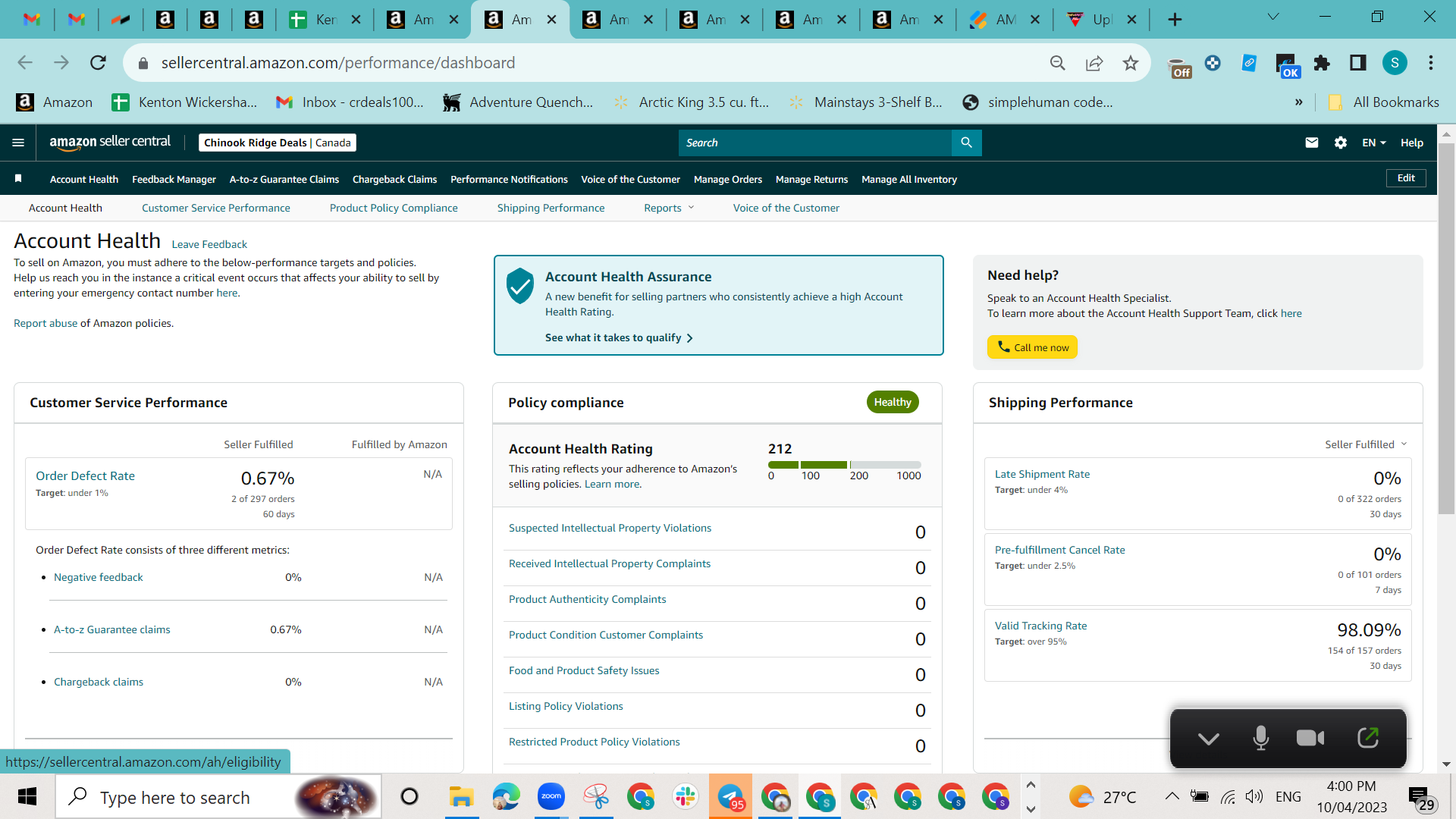Open the Seller Central hamburger menu
The width and height of the screenshot is (1456, 819).
(18, 143)
